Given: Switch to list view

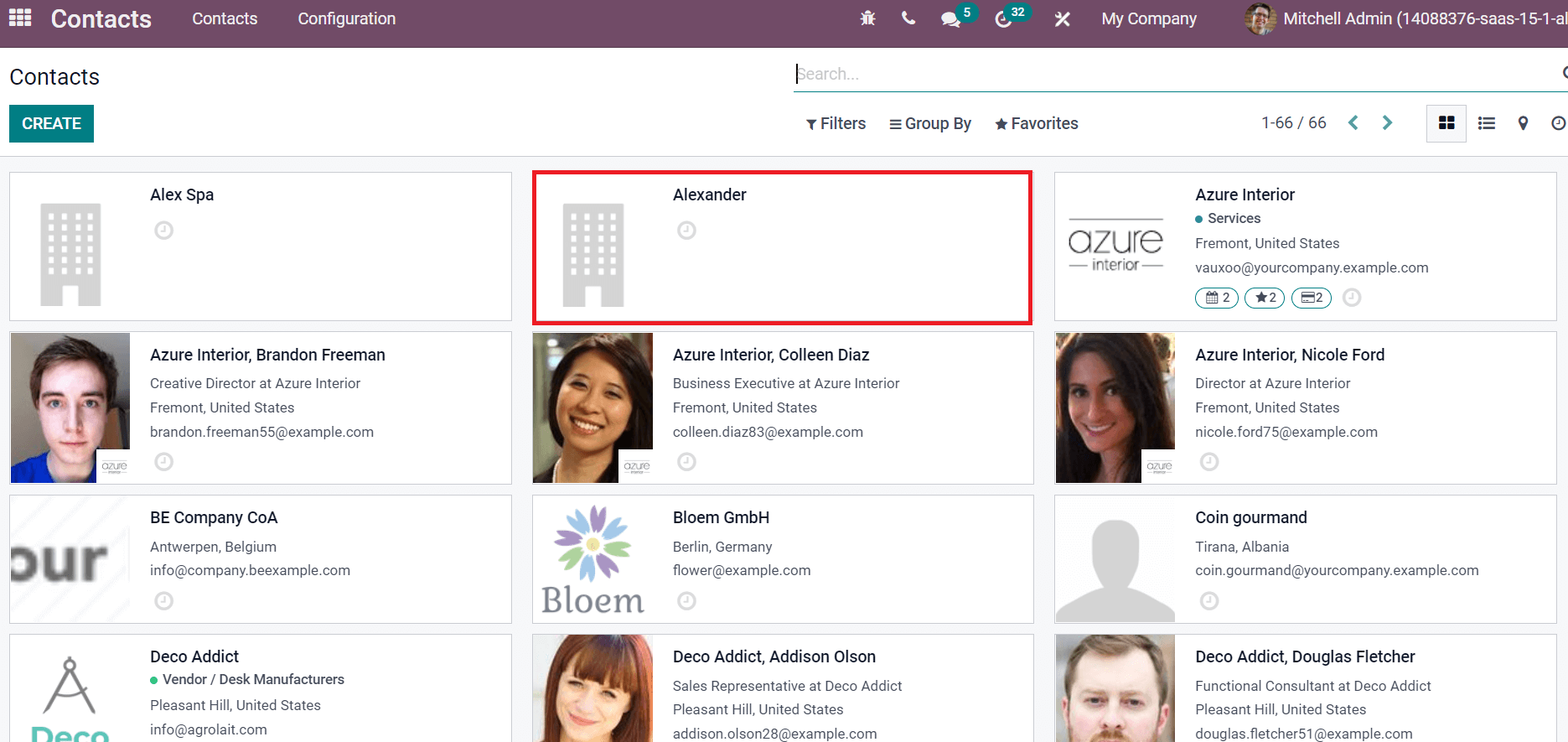Looking at the screenshot, I should (x=1487, y=123).
